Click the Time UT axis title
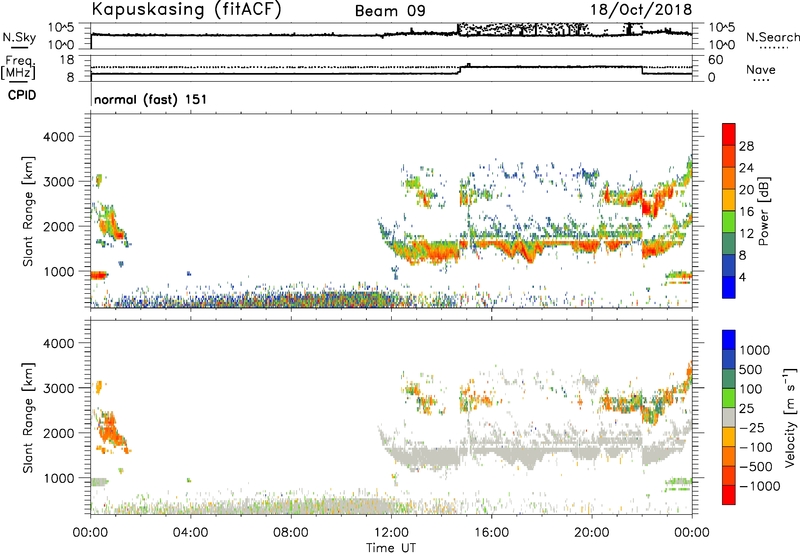Image resolution: width=800 pixels, height=554 pixels. tap(391, 547)
